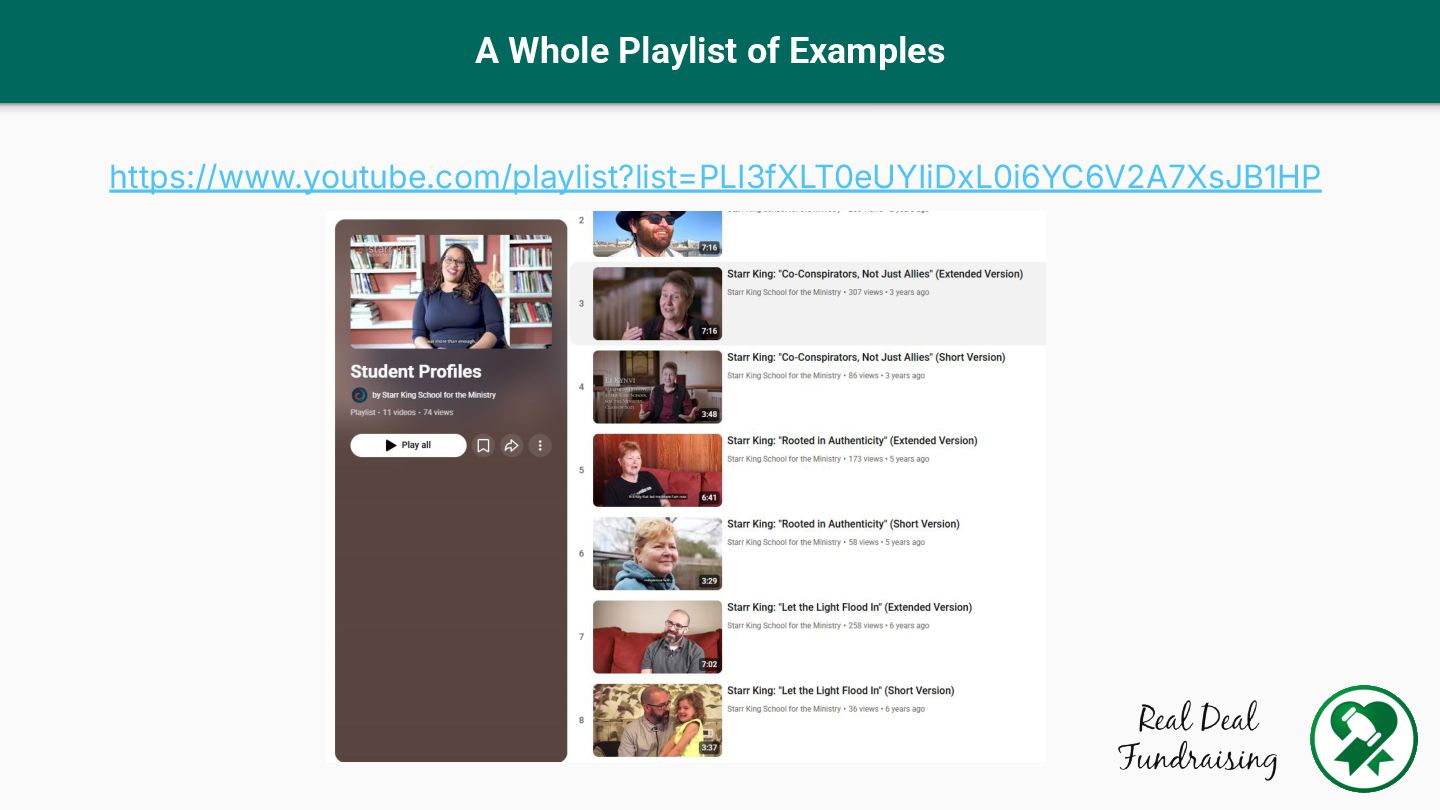Click the 'Playlist • 11 videos • 74 views' text
Screen dimensions: 1440x810
[x=401, y=412]
